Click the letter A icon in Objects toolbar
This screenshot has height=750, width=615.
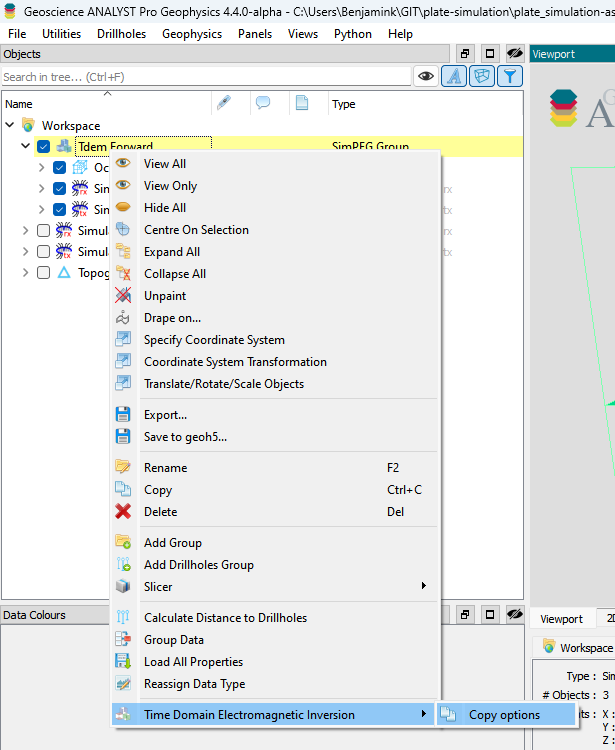(x=454, y=76)
